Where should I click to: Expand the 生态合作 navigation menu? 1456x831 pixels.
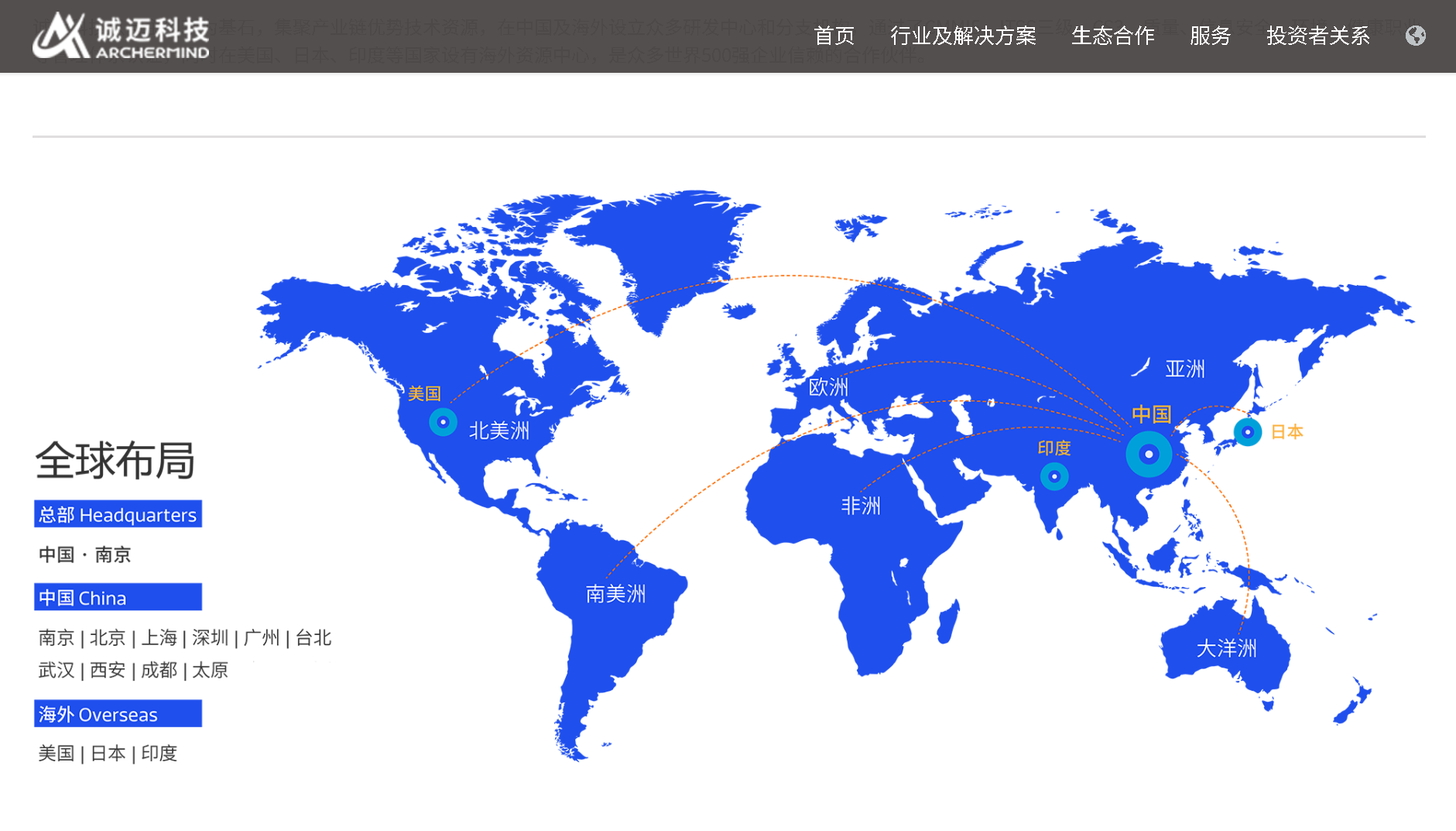click(x=1112, y=36)
